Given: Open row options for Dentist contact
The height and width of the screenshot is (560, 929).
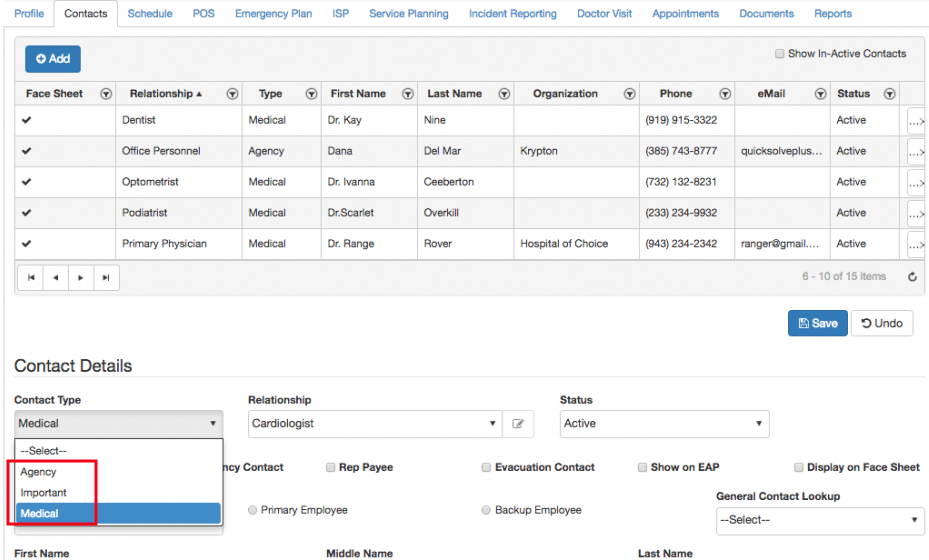Looking at the screenshot, I should click(916, 121).
